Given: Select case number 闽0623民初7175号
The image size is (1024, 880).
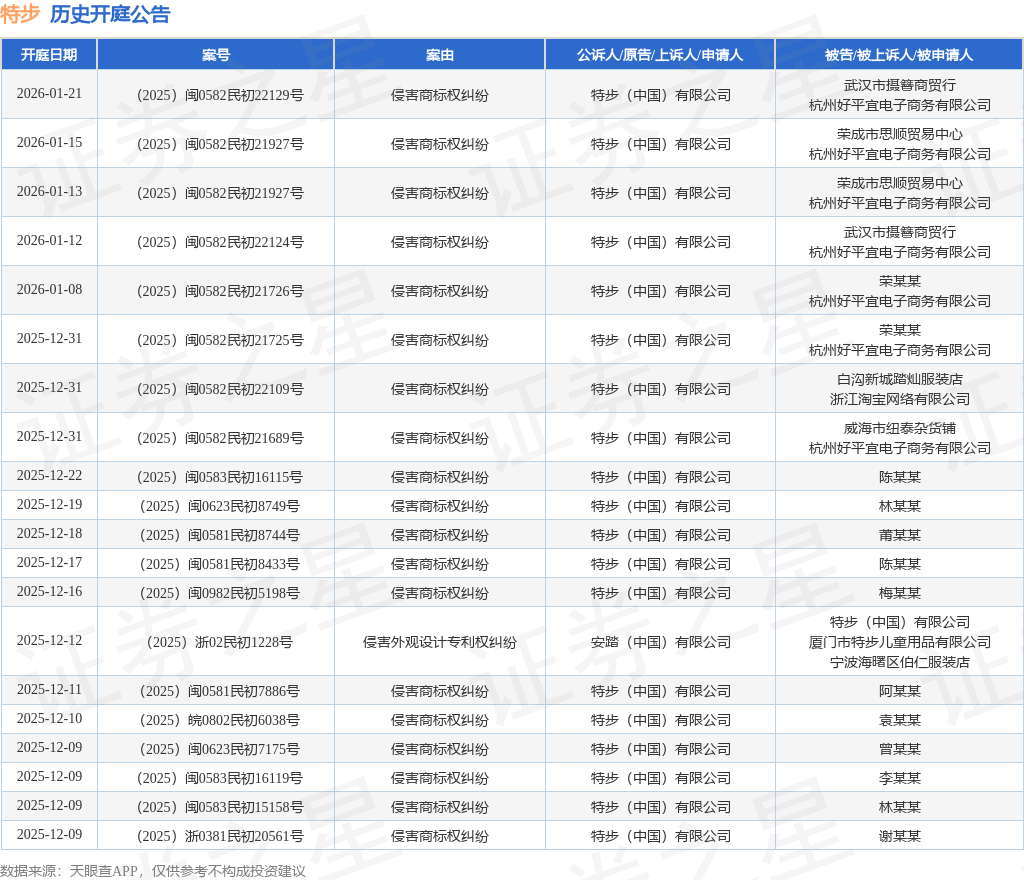Looking at the screenshot, I should pyautogui.click(x=220, y=749).
